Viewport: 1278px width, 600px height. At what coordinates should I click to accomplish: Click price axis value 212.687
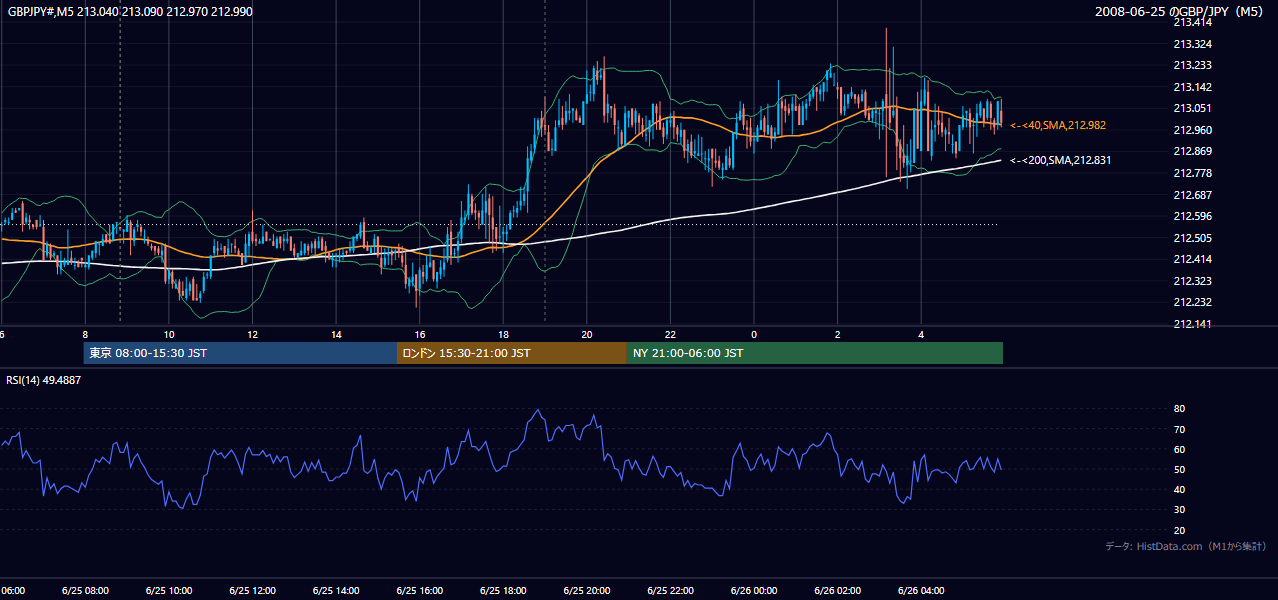1192,195
